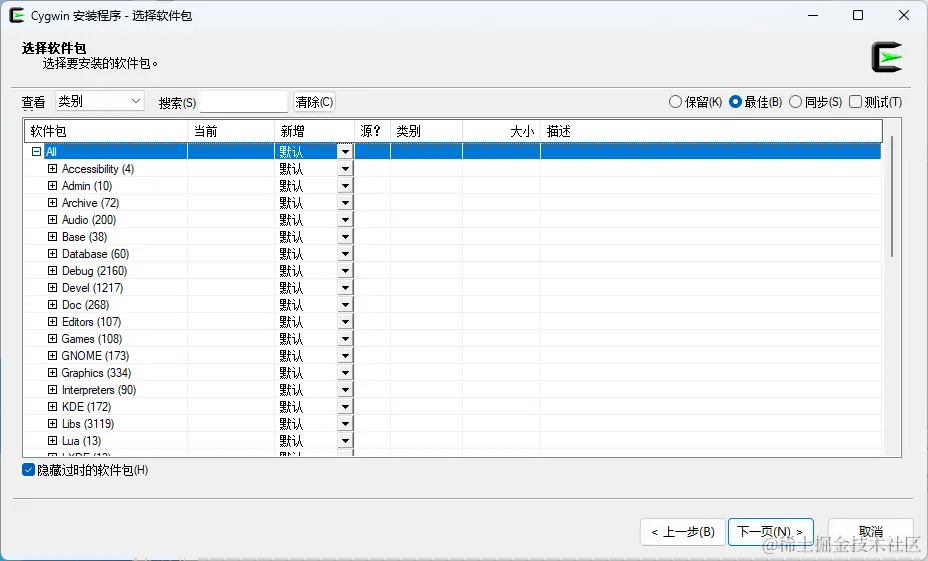
Task: Expand the Doc (268) category
Action: (x=53, y=305)
